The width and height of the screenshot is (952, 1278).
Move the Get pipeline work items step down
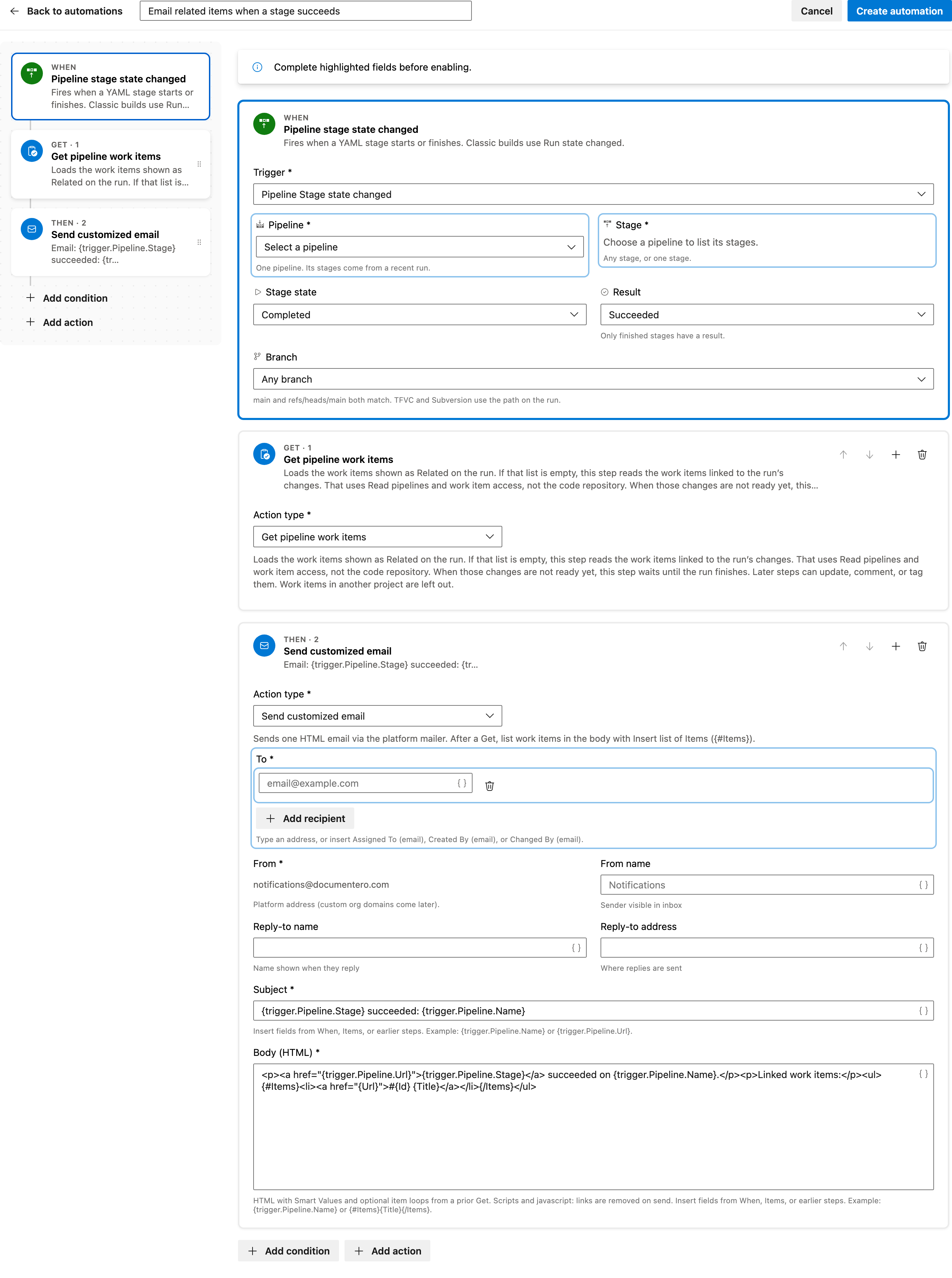click(870, 455)
